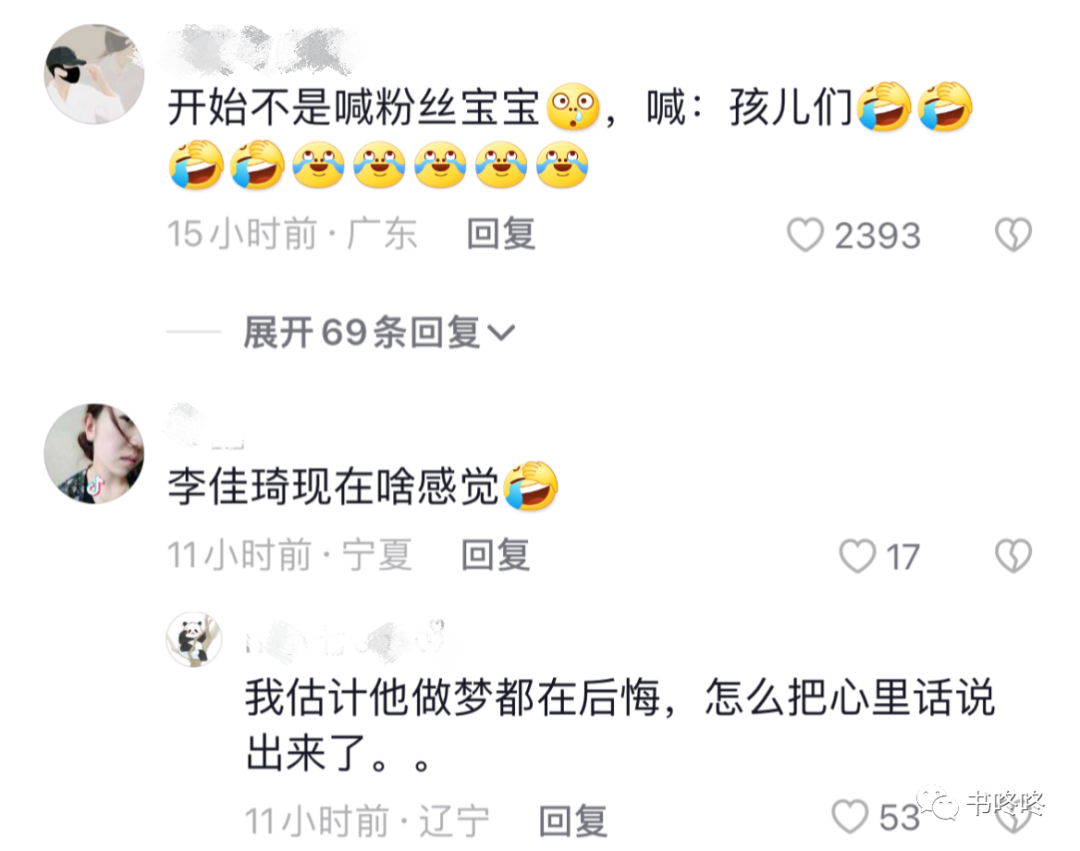Image resolution: width=1080 pixels, height=851 pixels.
Task: Reply to the 11小时前 辽宁 comment
Action: pos(573,821)
